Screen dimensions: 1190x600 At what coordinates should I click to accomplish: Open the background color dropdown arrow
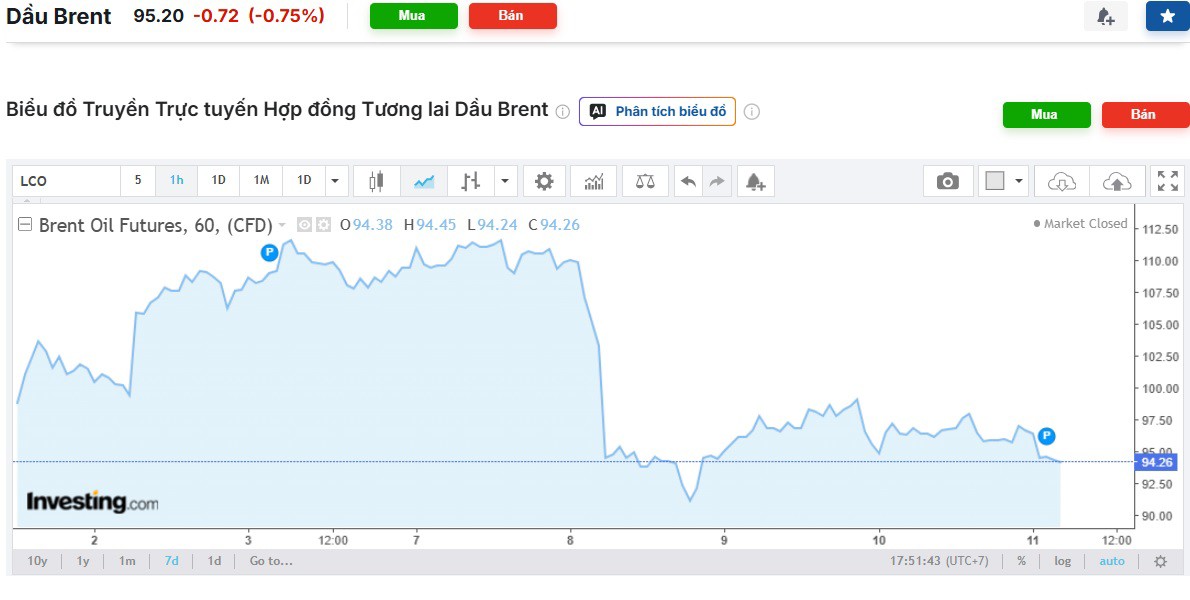[x=1019, y=181]
